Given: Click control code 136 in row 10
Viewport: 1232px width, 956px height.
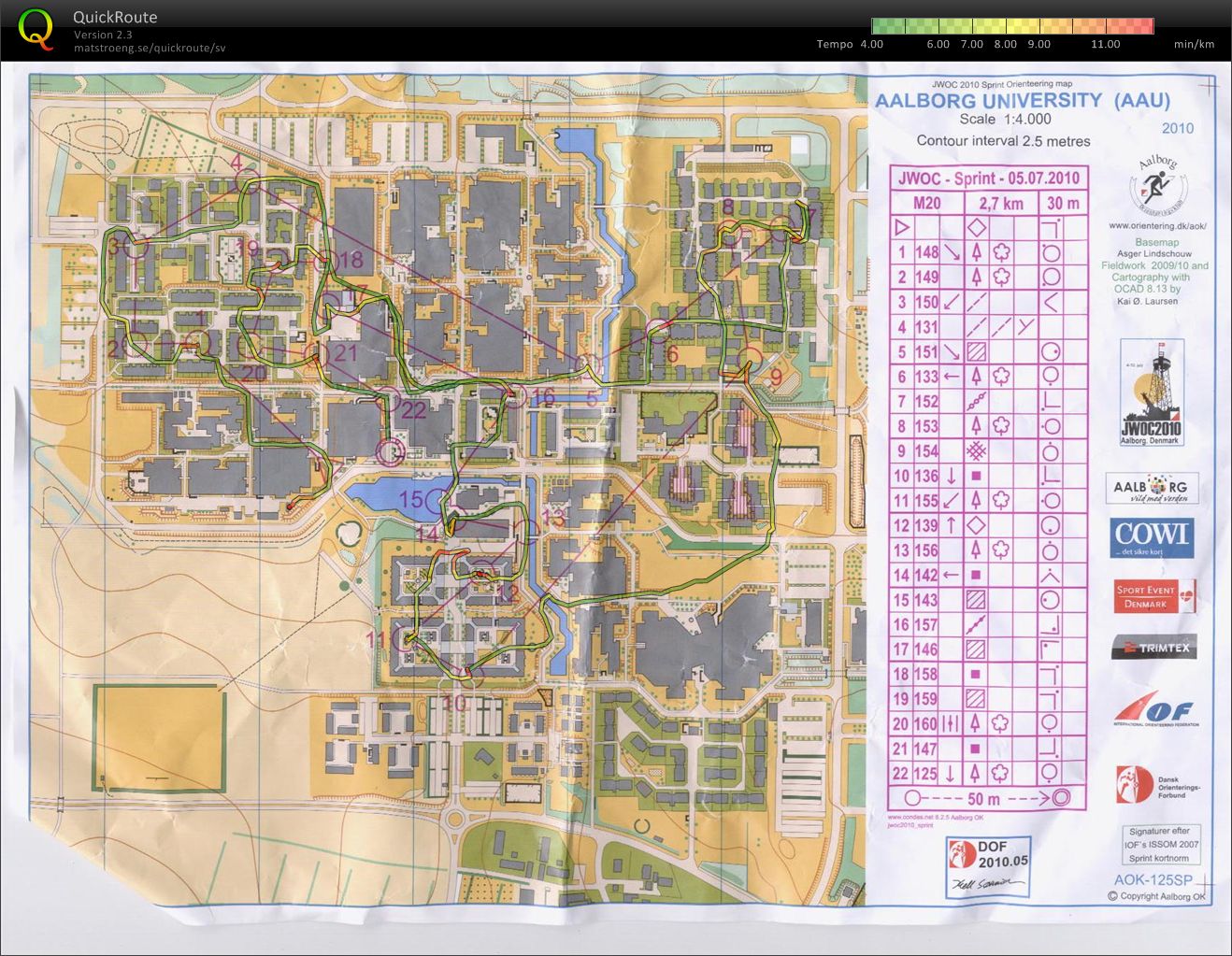Looking at the screenshot, I should (925, 476).
